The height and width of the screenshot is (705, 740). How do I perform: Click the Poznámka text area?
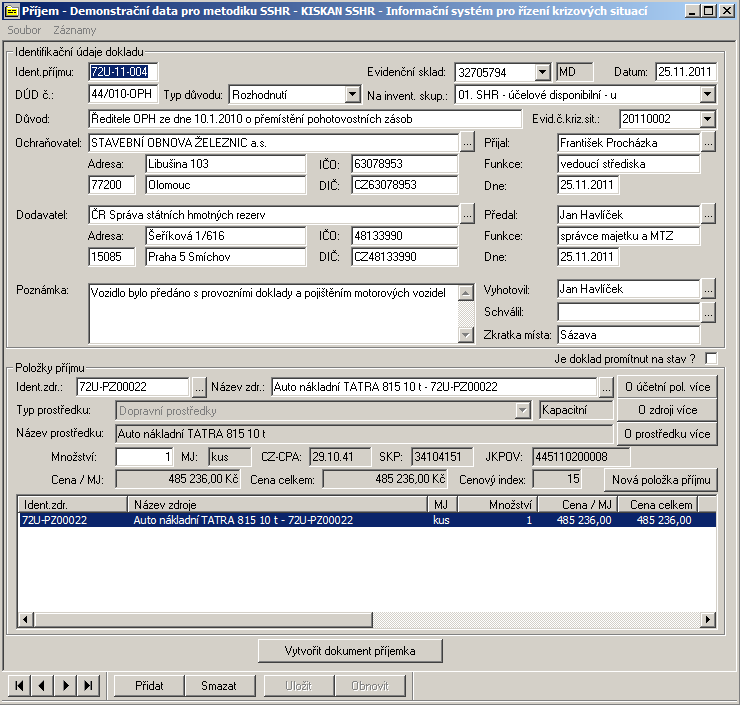tap(274, 313)
